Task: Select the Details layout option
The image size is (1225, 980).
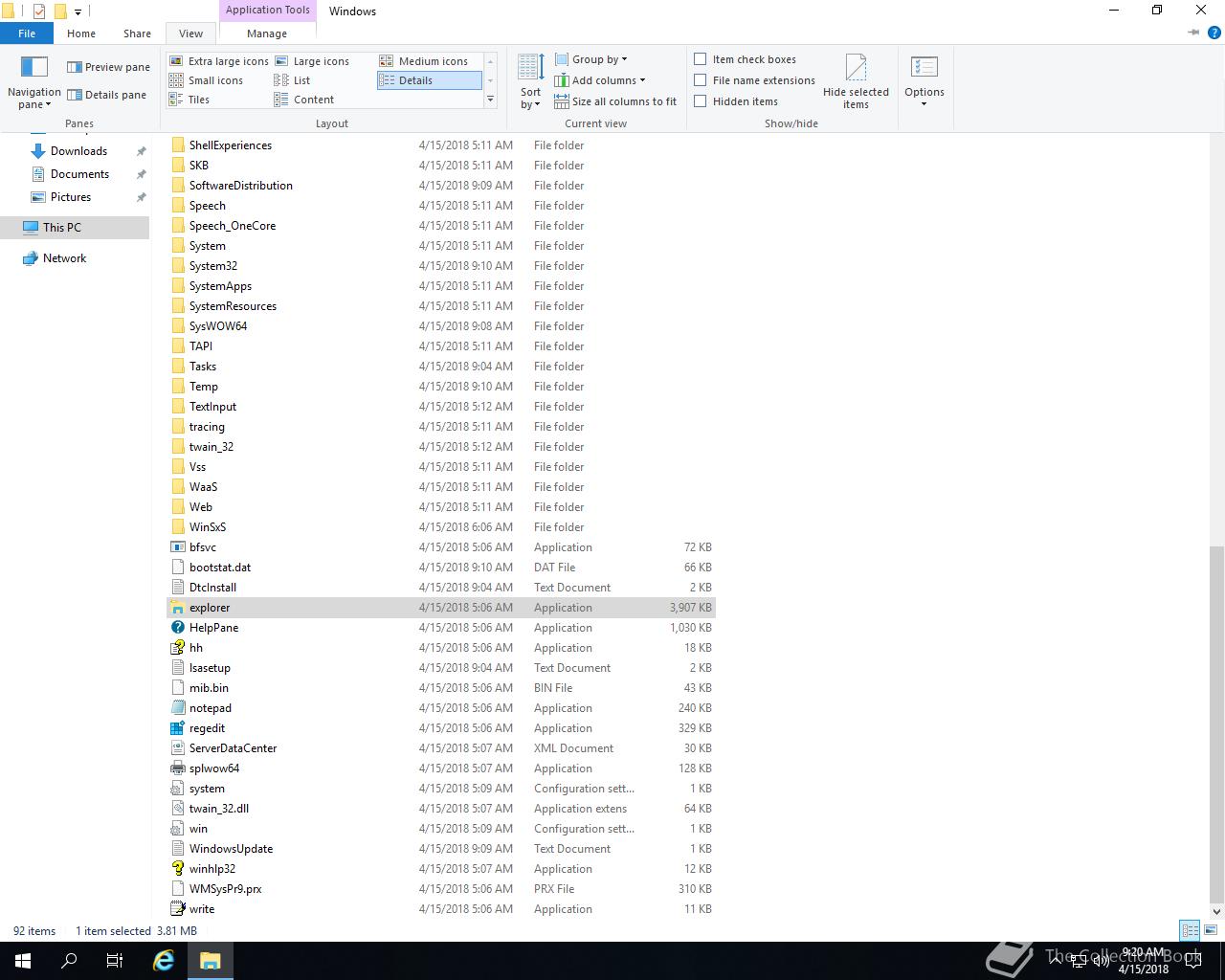Action: 429,80
